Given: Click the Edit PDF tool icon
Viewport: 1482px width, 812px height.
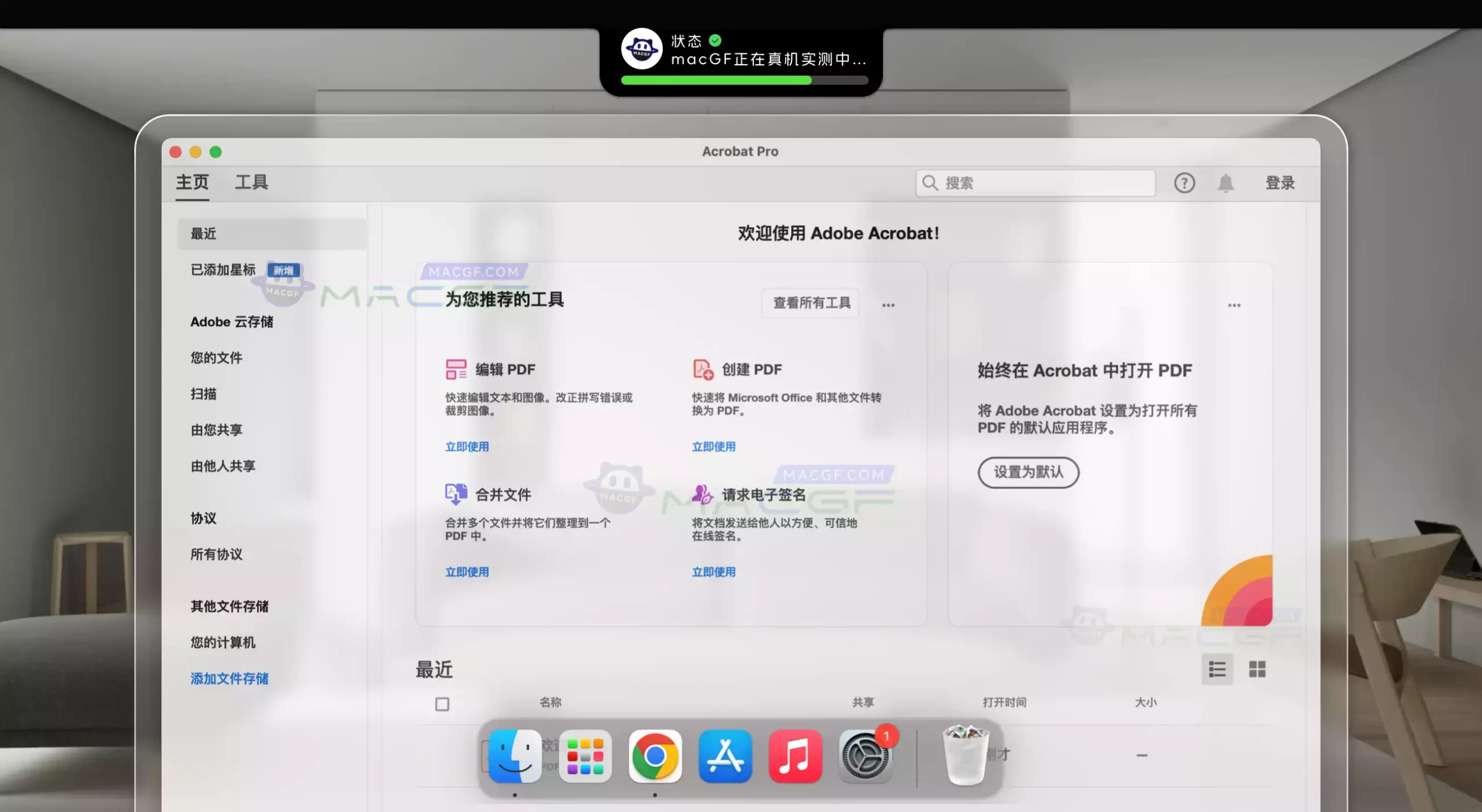Looking at the screenshot, I should coord(456,369).
